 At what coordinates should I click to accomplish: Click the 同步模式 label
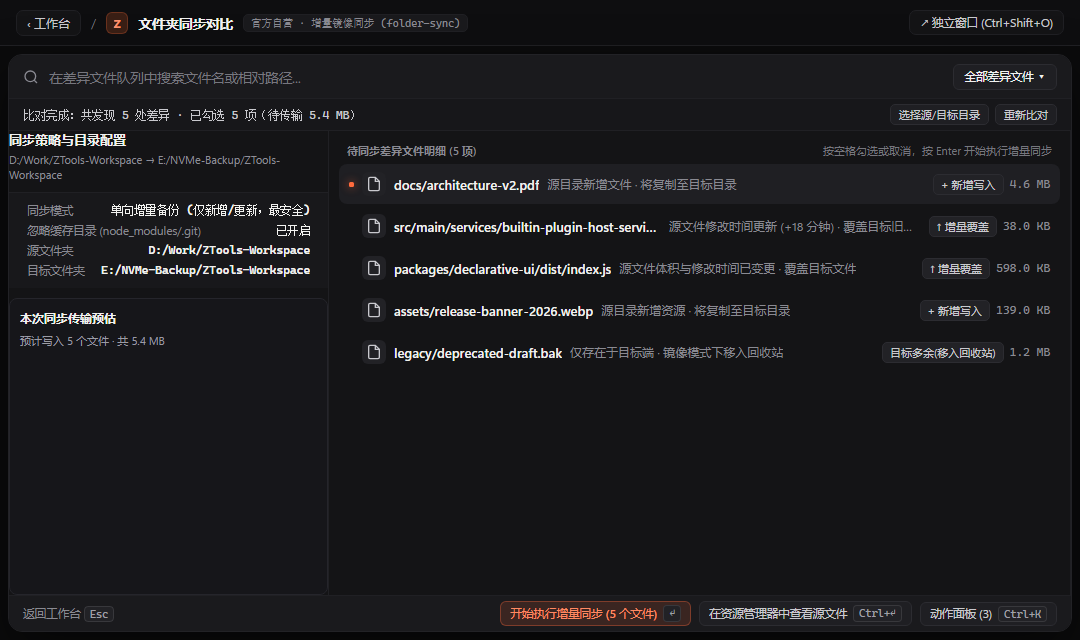(x=50, y=211)
